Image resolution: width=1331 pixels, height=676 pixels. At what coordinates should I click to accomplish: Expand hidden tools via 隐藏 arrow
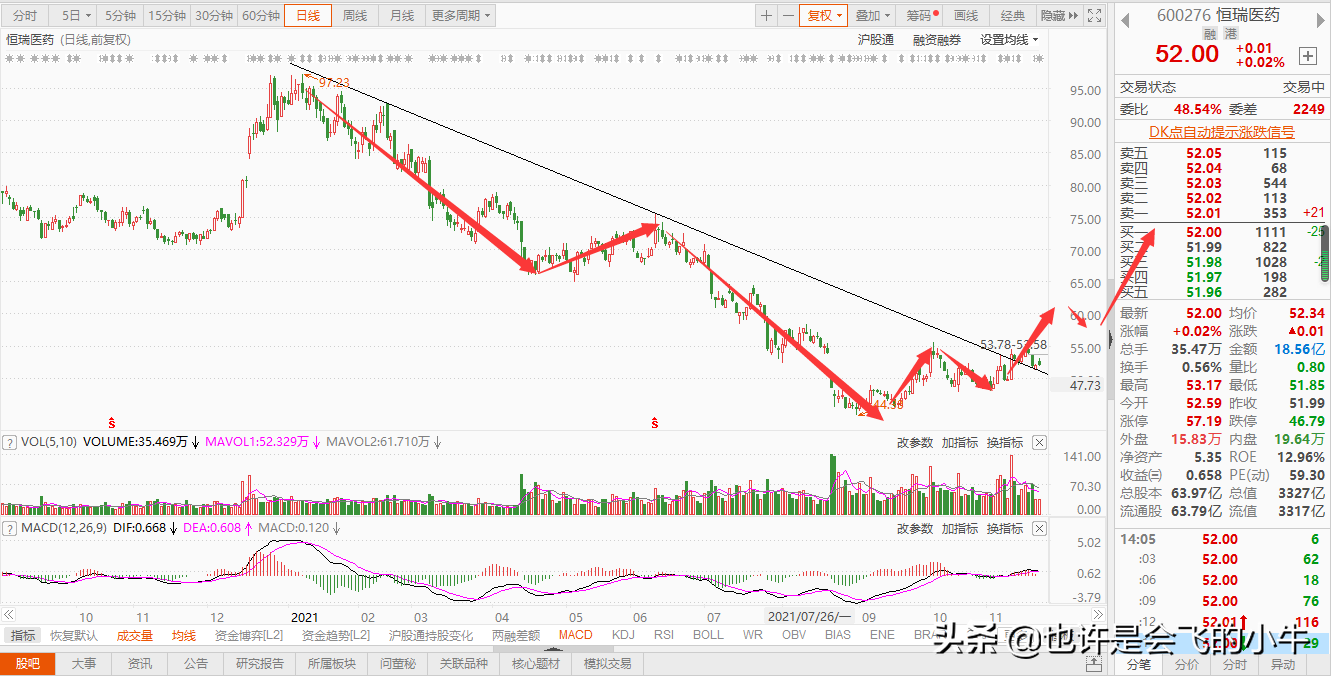(x=1059, y=16)
